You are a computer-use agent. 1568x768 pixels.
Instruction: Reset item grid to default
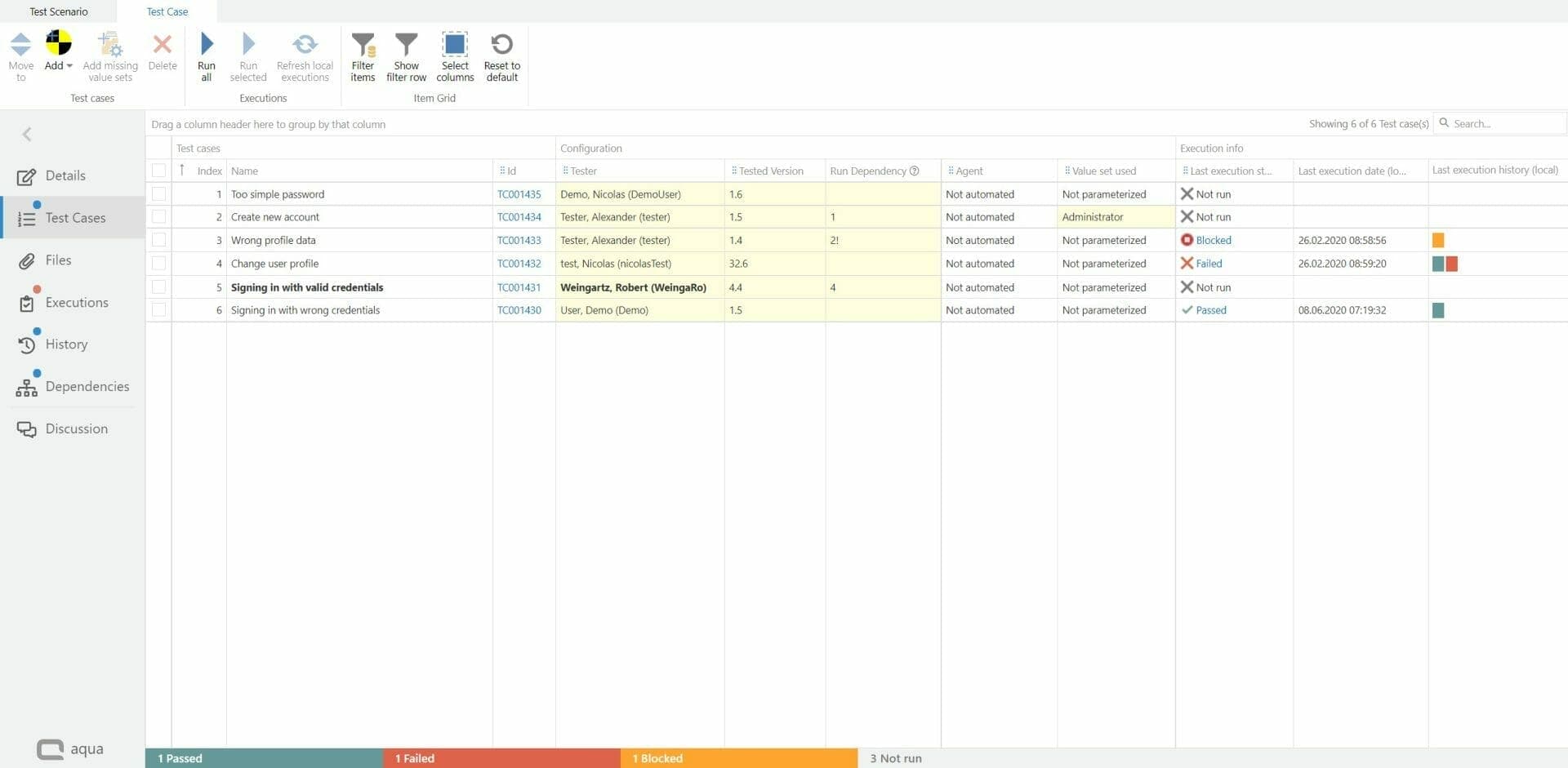501,55
